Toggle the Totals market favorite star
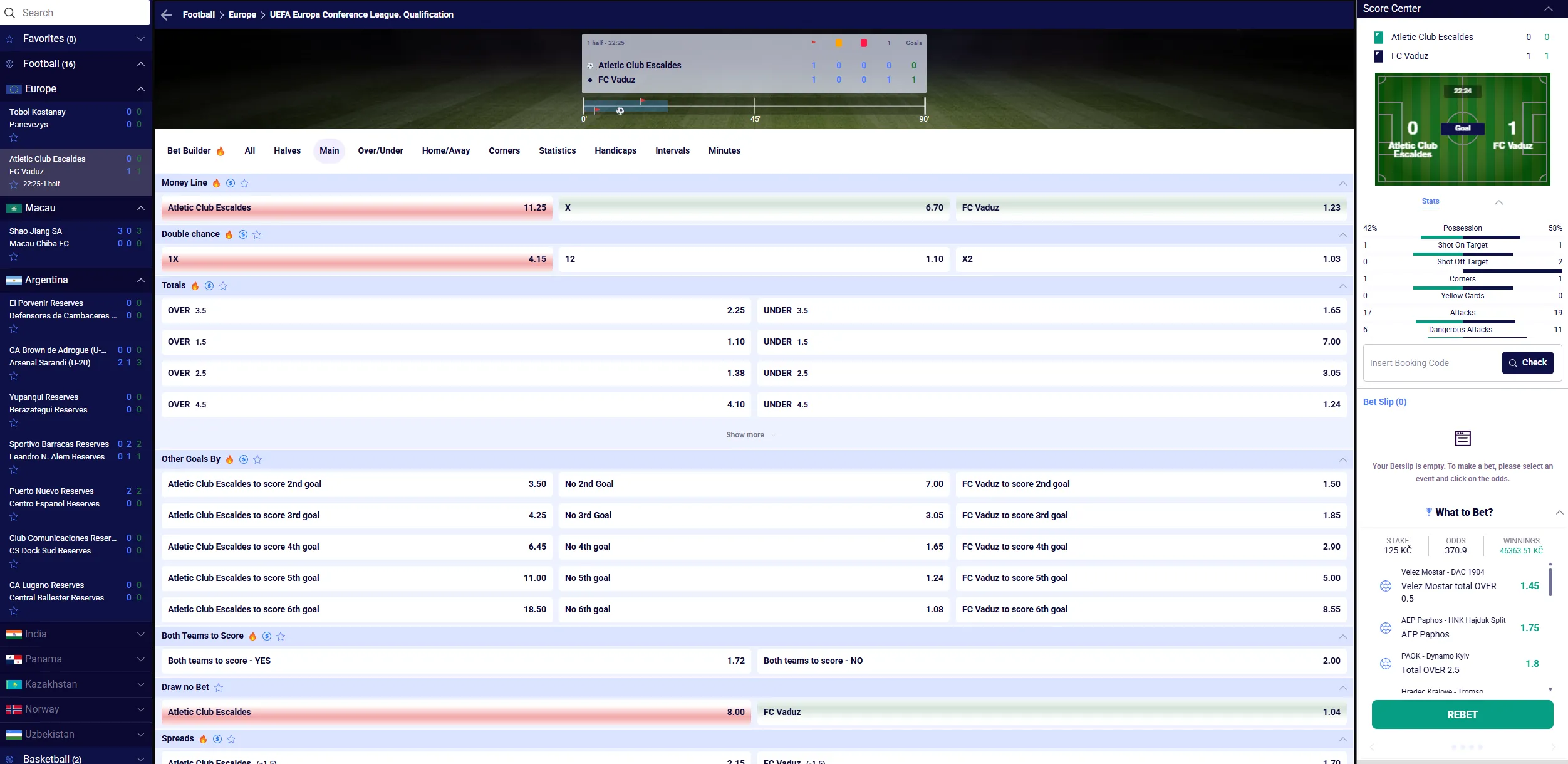Viewport: 1568px width, 764px height. pos(223,286)
